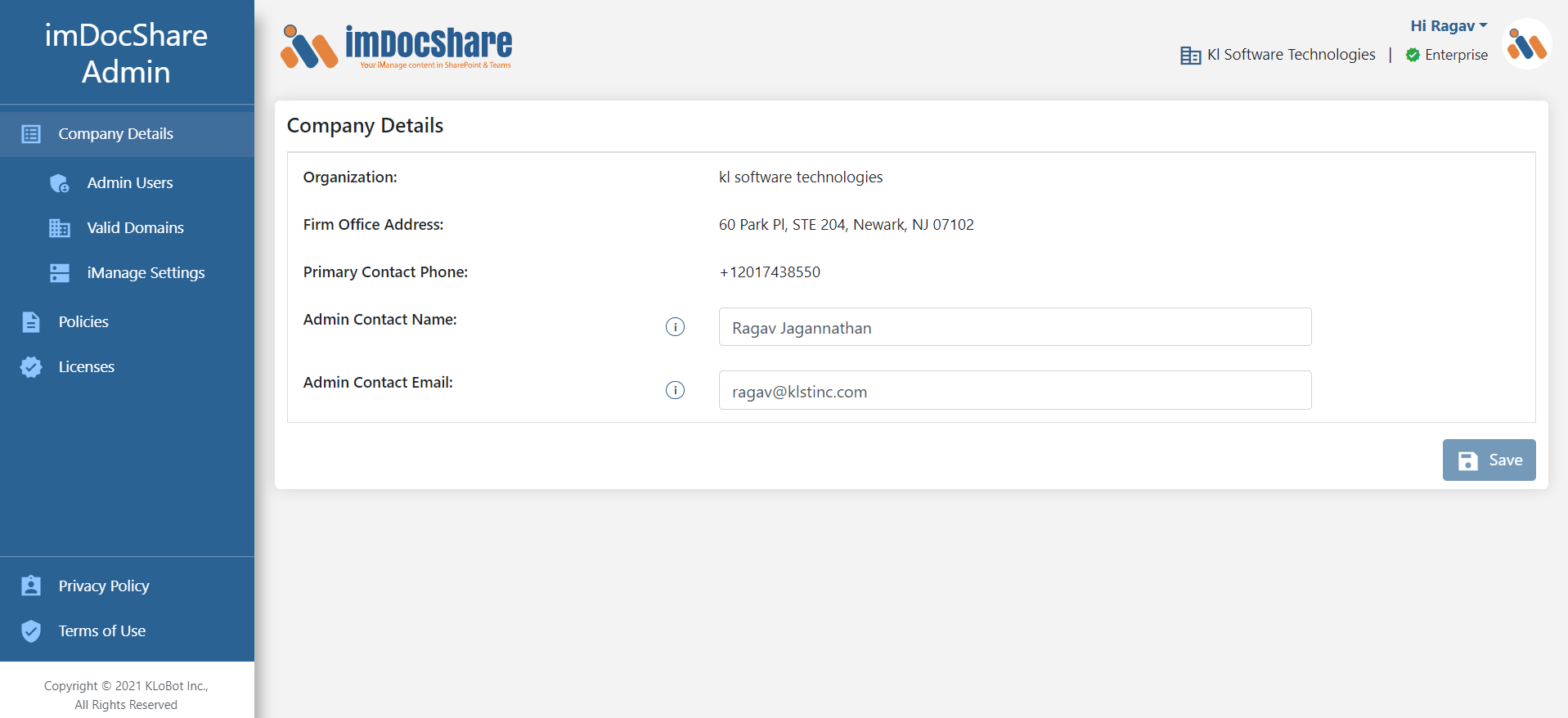Click the Primary Contact Phone label

coord(385,272)
